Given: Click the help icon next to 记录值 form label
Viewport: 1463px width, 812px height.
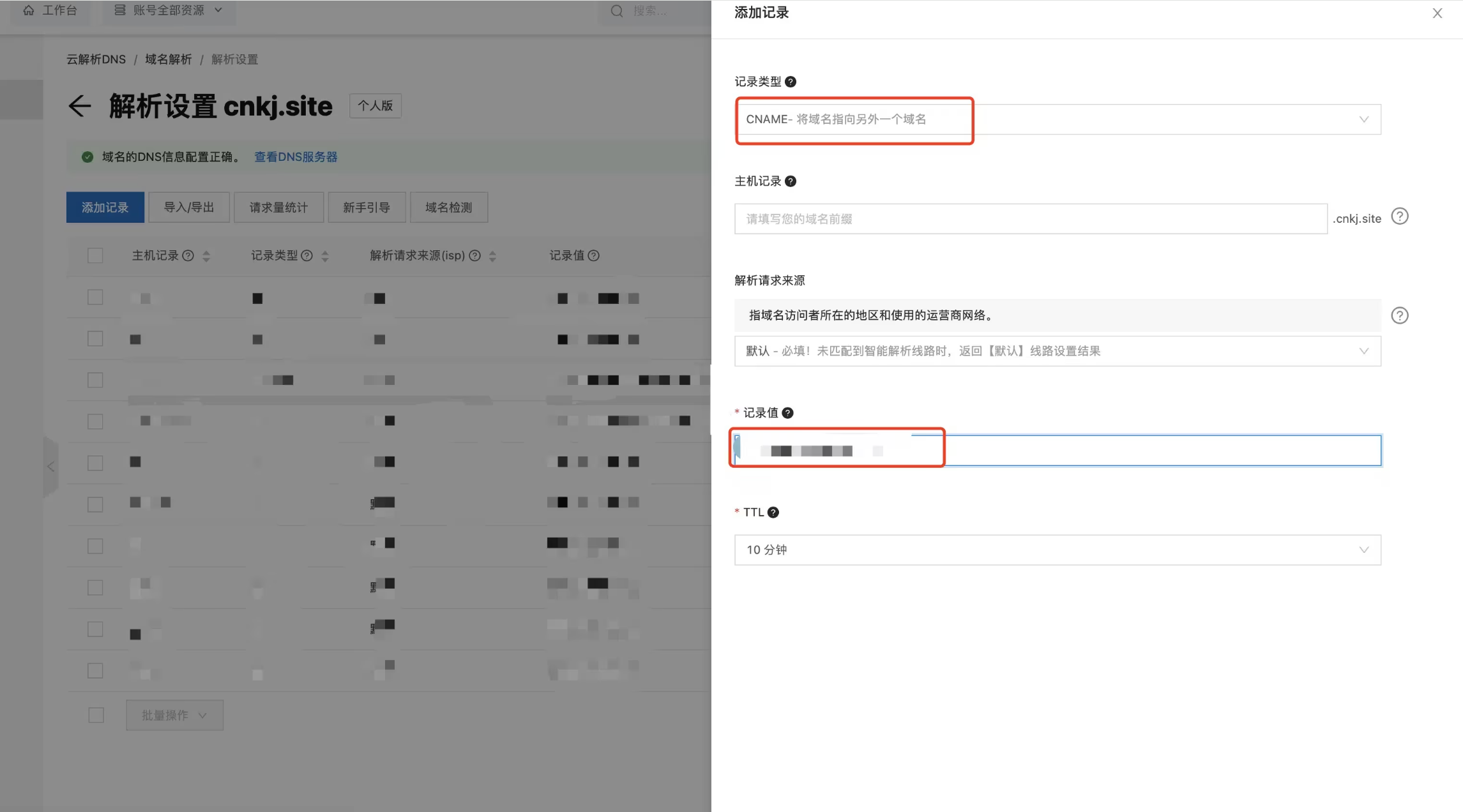Looking at the screenshot, I should (788, 413).
